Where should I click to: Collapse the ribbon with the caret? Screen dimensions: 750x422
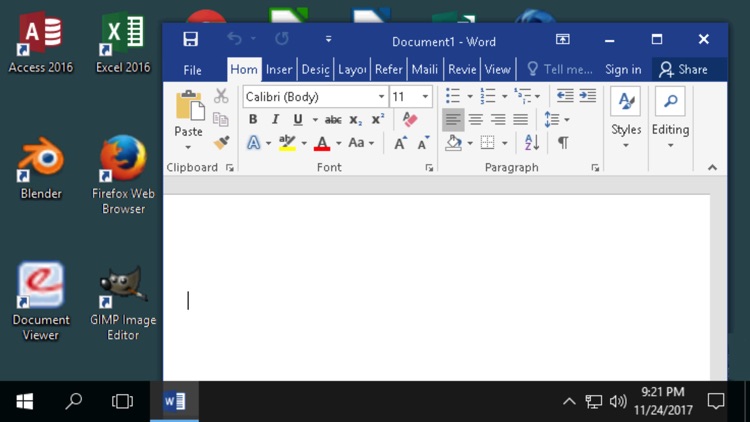point(712,167)
